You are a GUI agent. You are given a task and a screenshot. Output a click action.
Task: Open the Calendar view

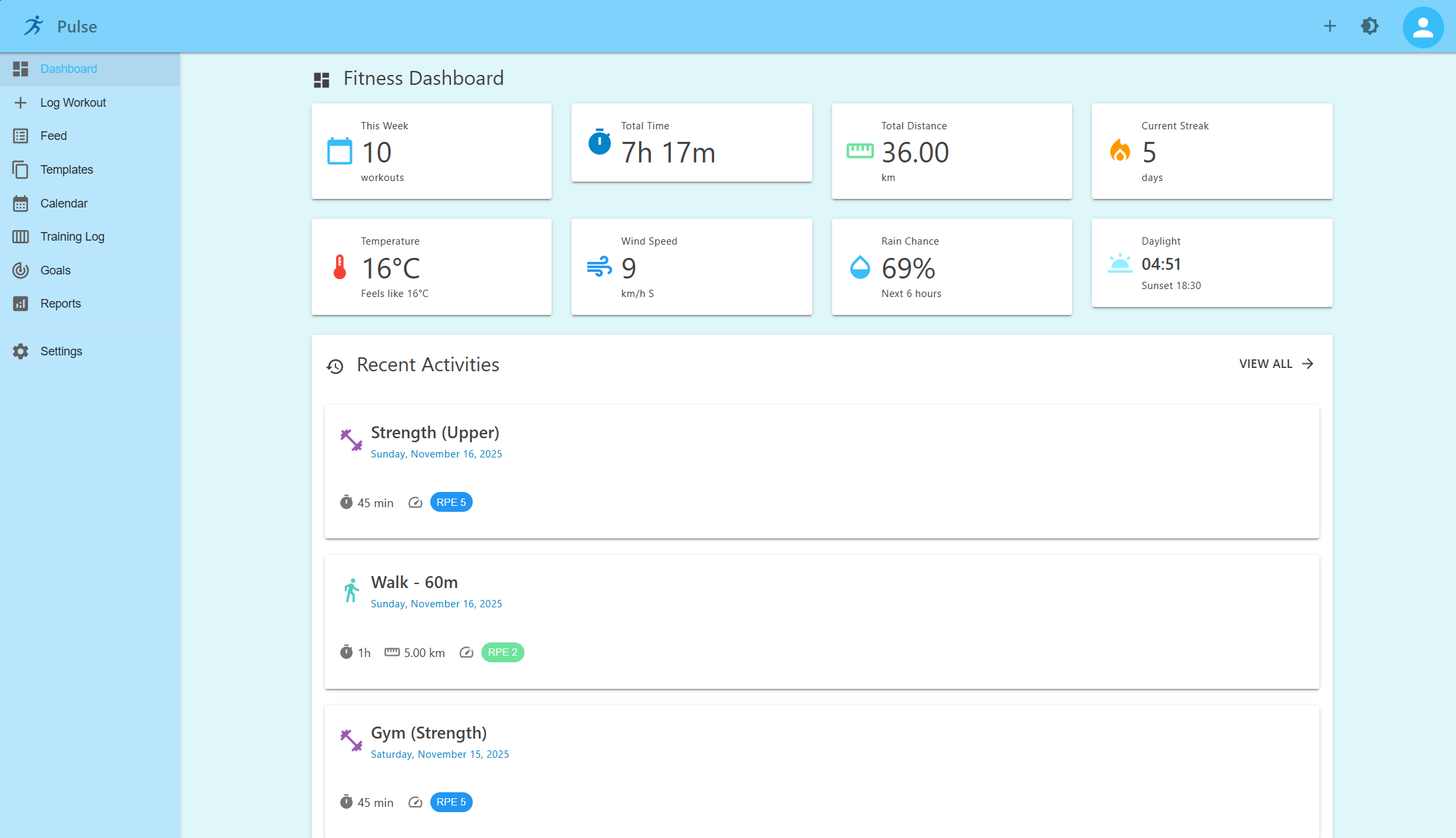coord(64,203)
